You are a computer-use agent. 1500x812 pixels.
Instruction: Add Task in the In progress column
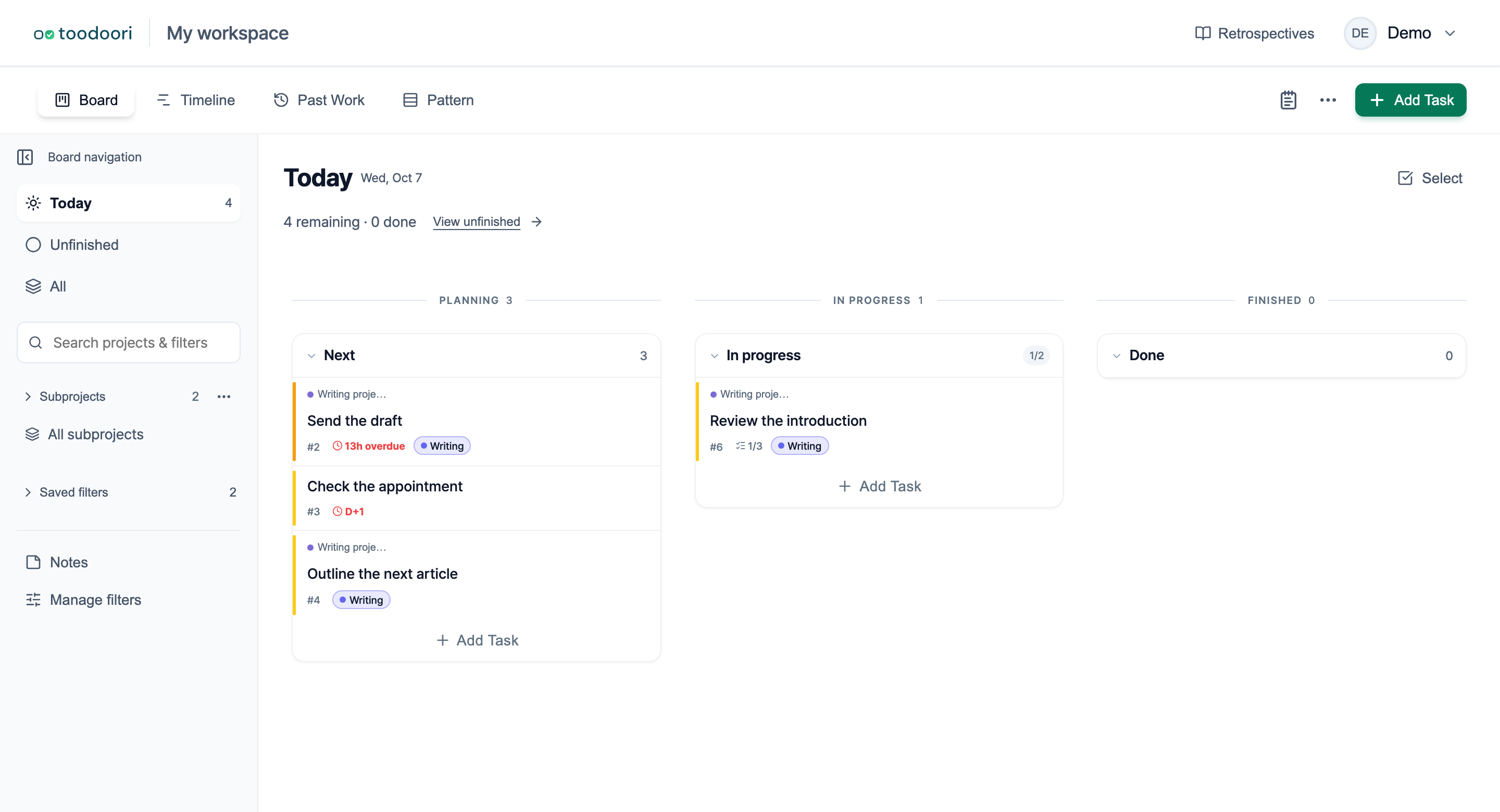click(x=879, y=486)
